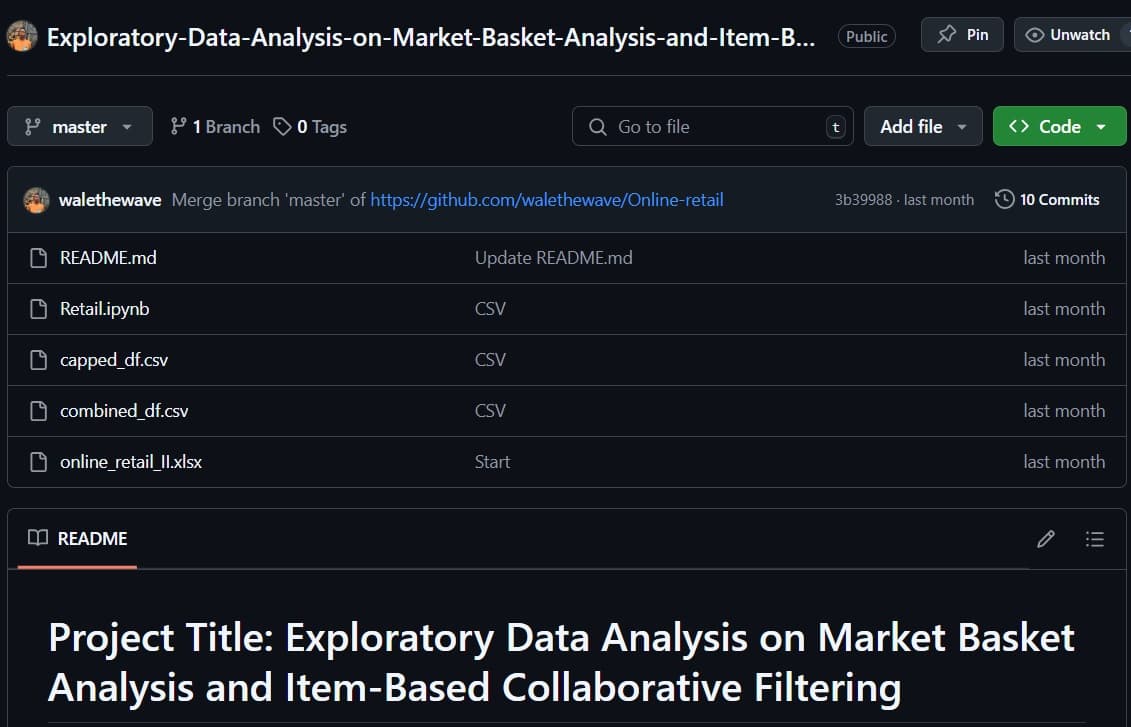
Task: Open the 10 Commits history
Action: click(x=1047, y=200)
